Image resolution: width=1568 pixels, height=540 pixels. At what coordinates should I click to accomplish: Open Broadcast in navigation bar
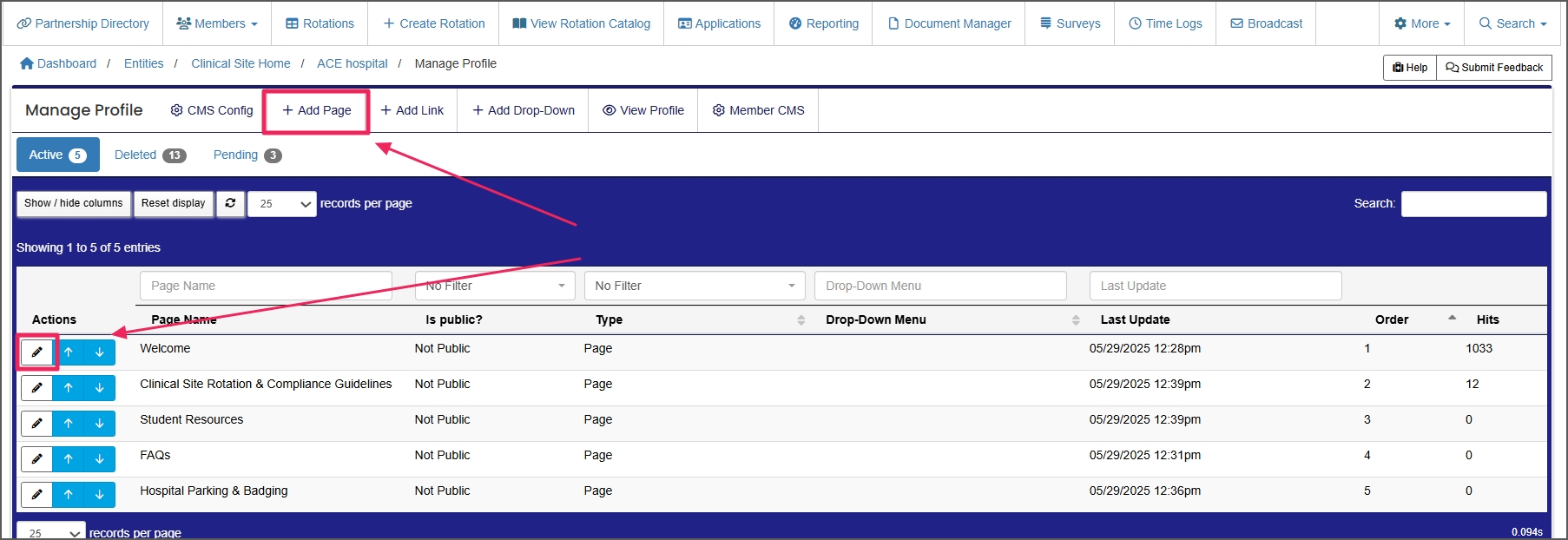(x=1266, y=23)
